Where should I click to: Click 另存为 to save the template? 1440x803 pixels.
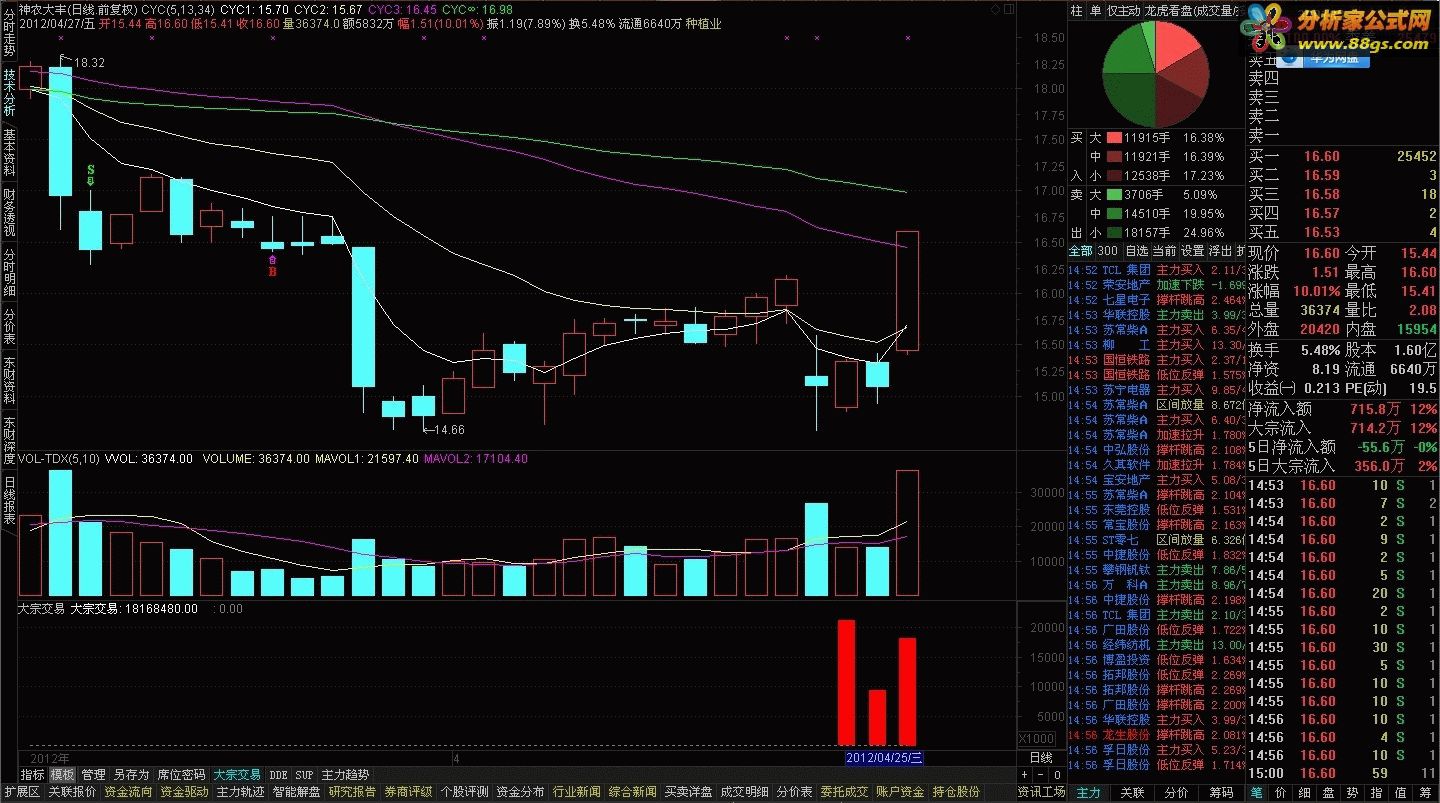tap(131, 774)
